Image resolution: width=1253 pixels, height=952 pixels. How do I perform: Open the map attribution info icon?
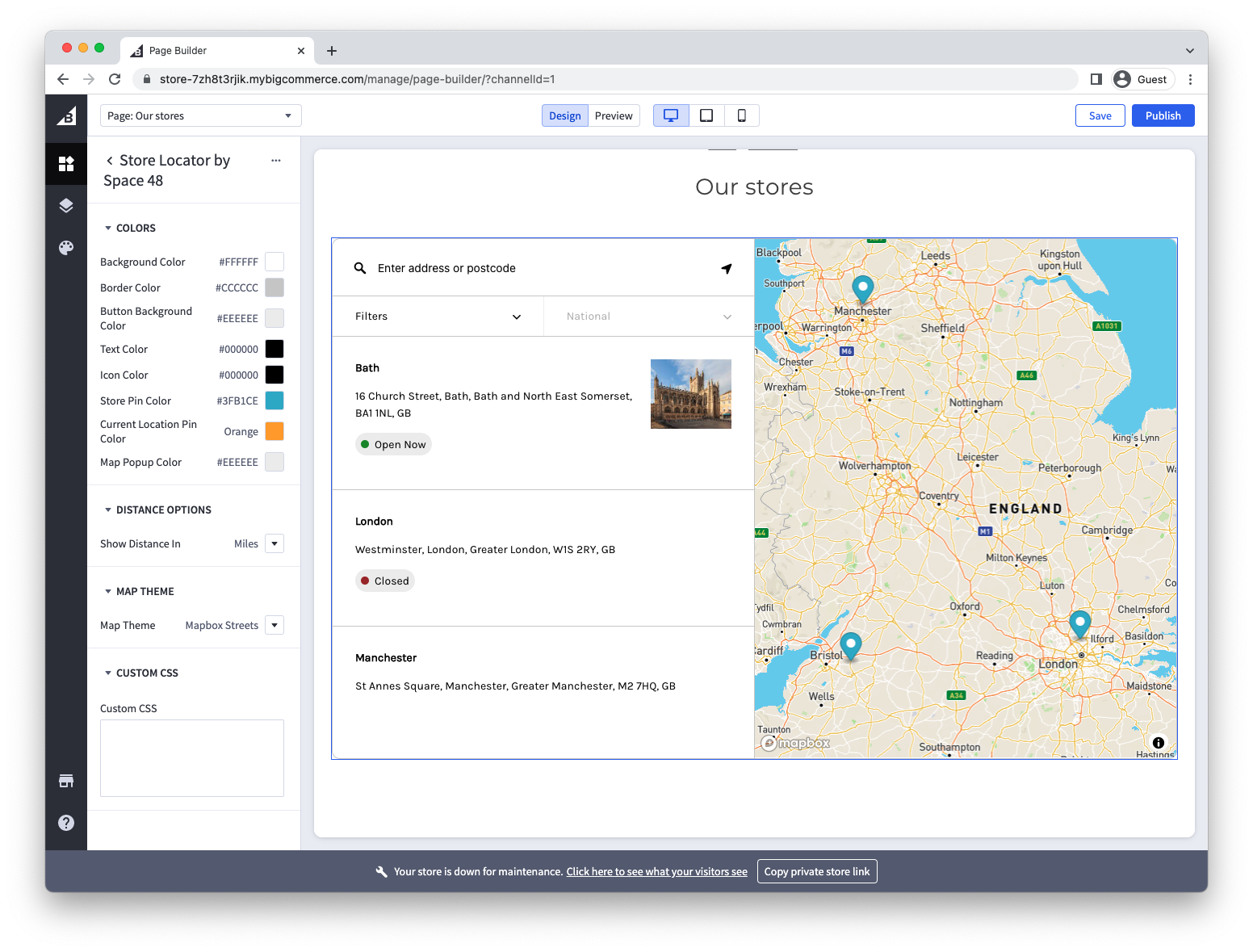(1159, 743)
